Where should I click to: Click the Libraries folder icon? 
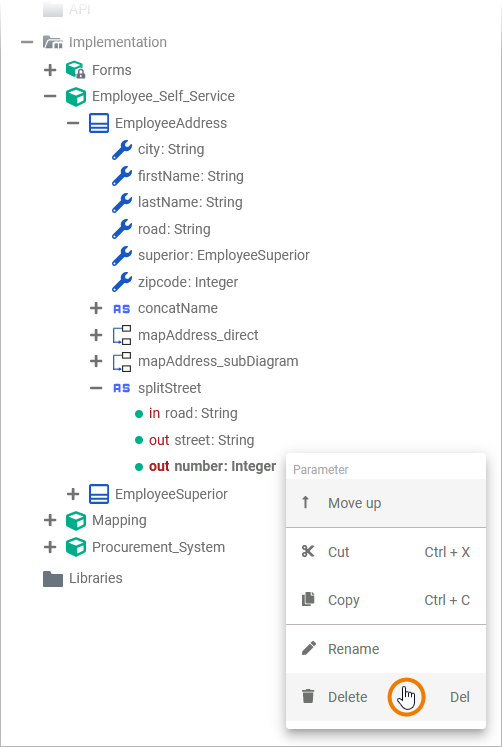tap(53, 579)
